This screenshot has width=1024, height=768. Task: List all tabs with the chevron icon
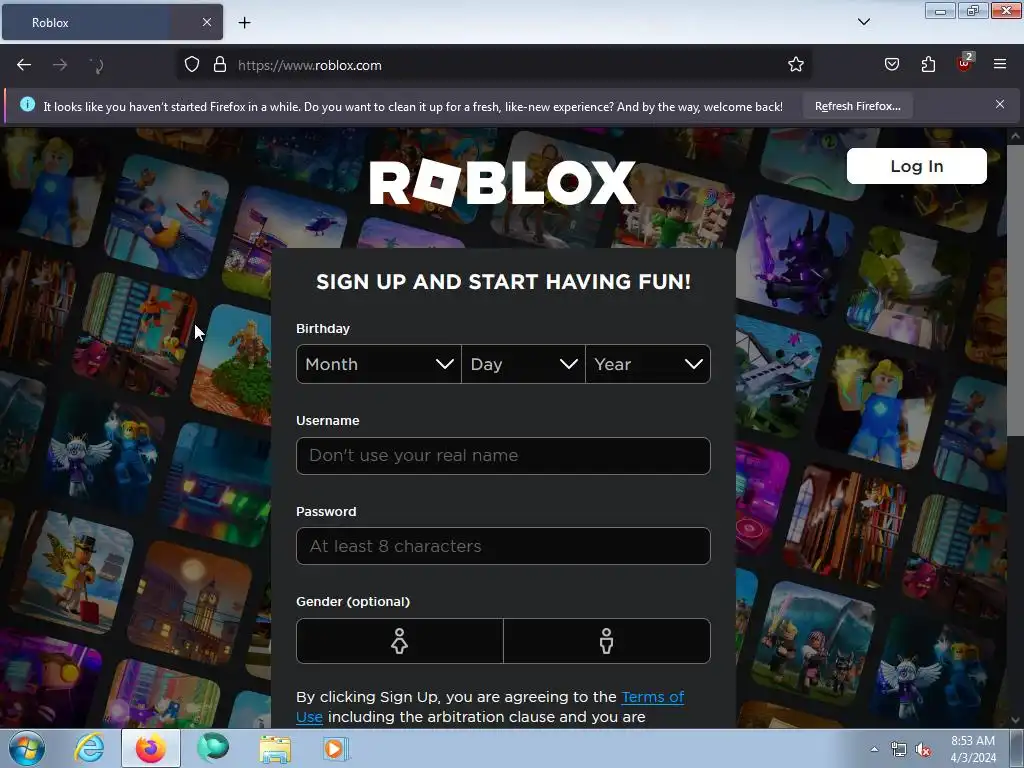click(863, 22)
